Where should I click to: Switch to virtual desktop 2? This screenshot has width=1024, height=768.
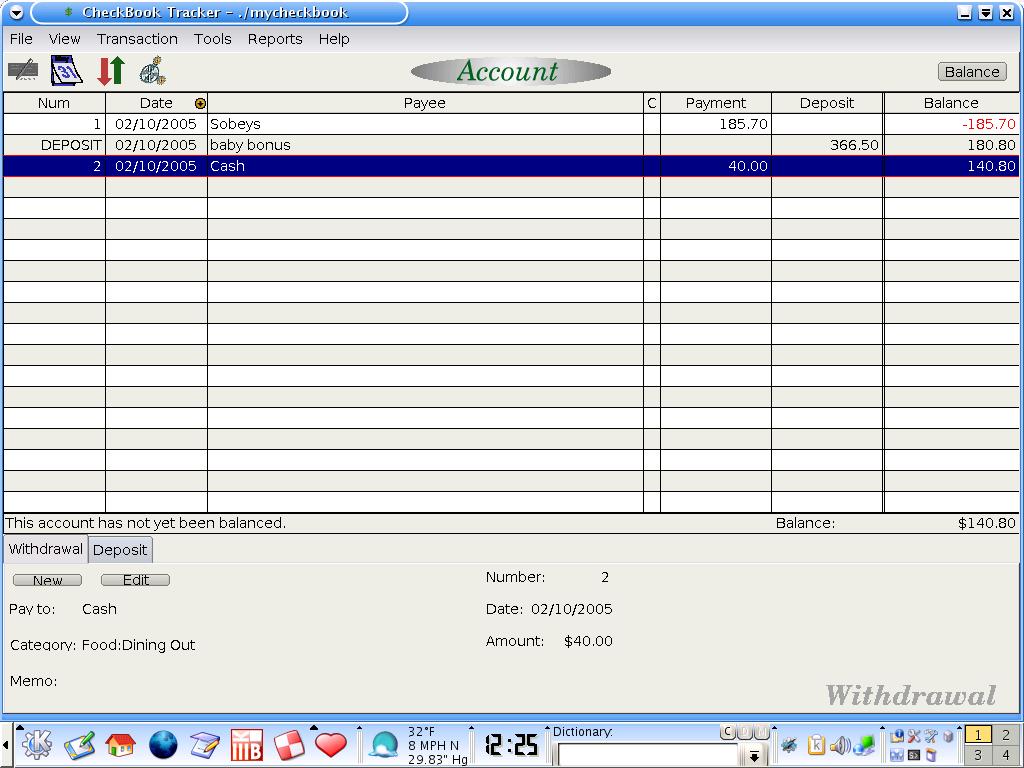[x=1006, y=735]
